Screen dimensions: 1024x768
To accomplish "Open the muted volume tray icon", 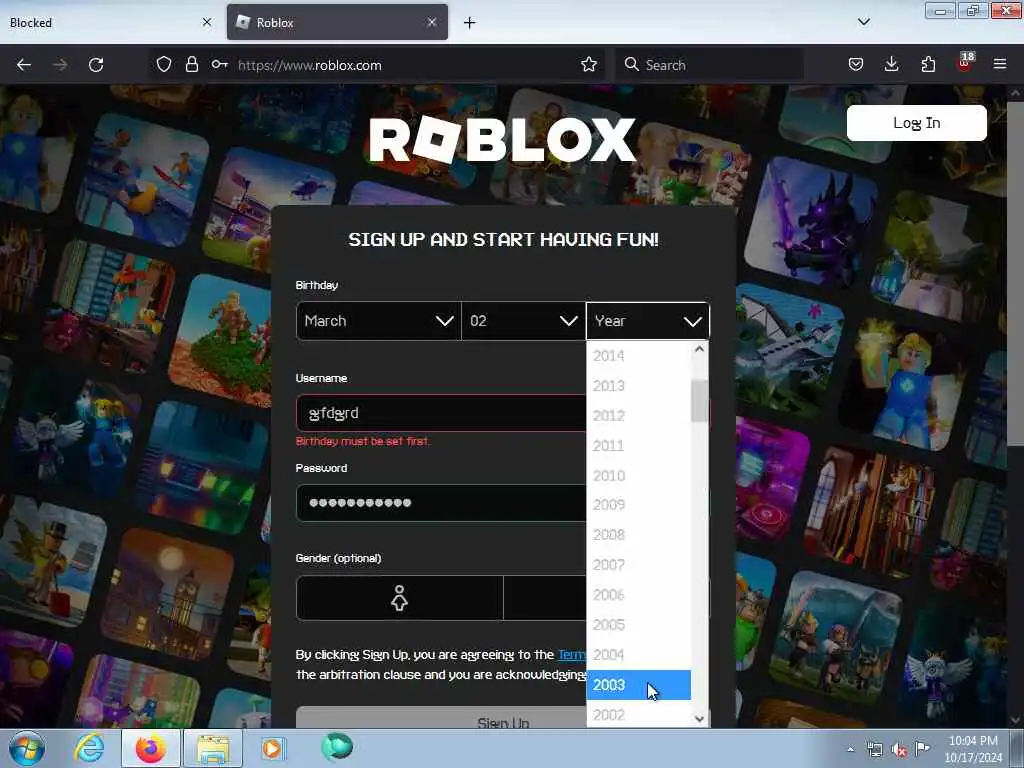I will pyautogui.click(x=899, y=750).
